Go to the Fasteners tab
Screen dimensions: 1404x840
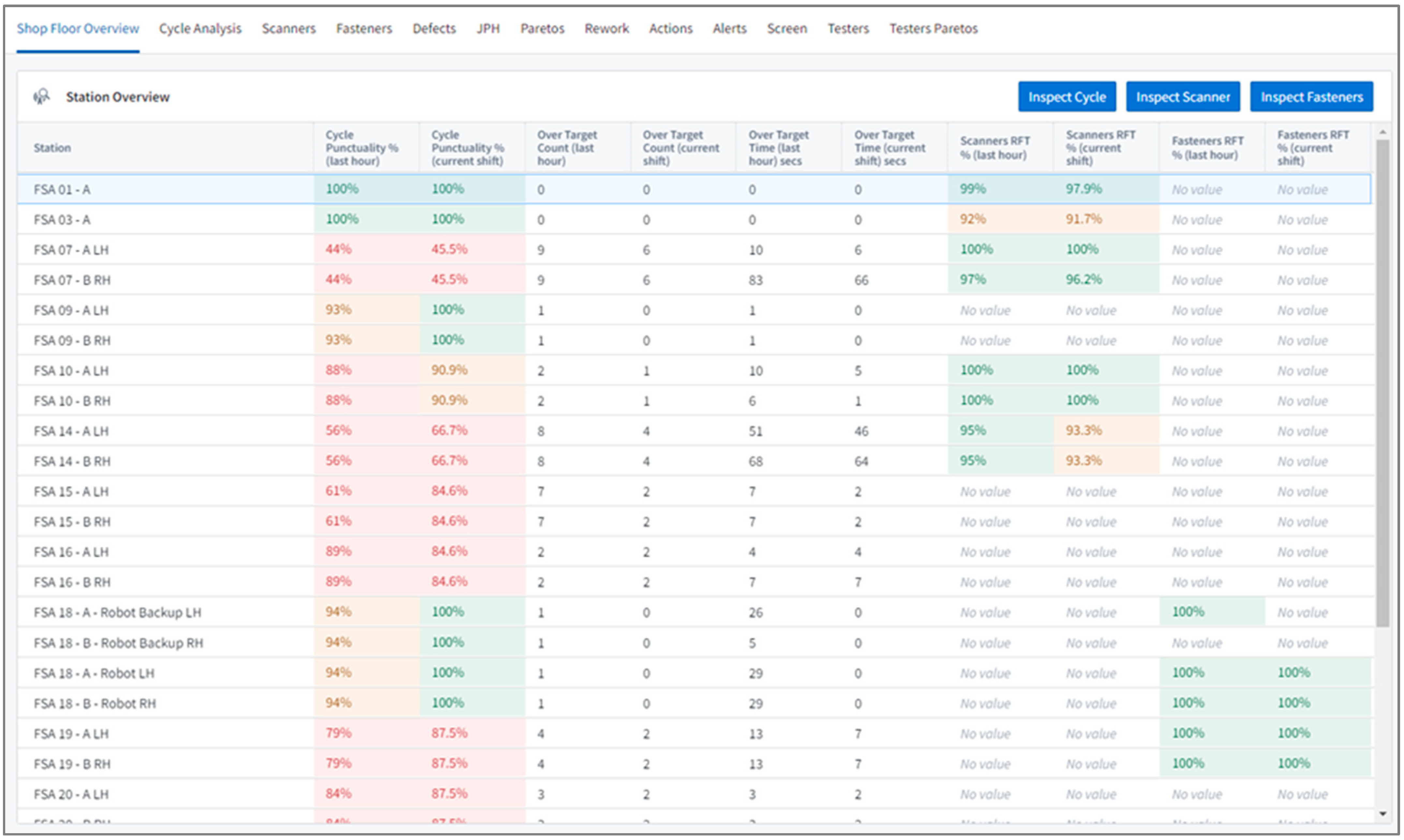pyautogui.click(x=364, y=28)
